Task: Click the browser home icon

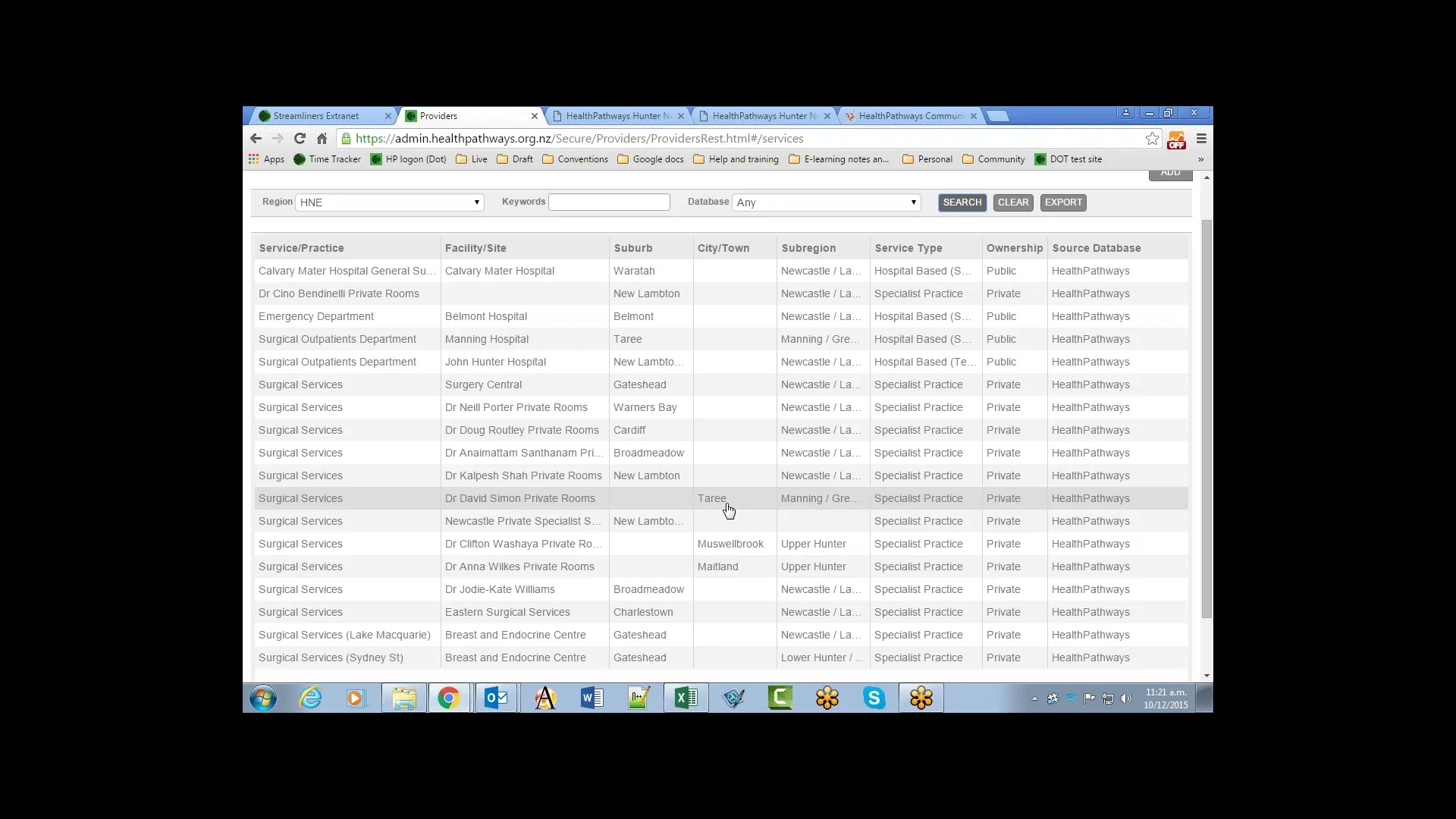Action: tap(322, 139)
